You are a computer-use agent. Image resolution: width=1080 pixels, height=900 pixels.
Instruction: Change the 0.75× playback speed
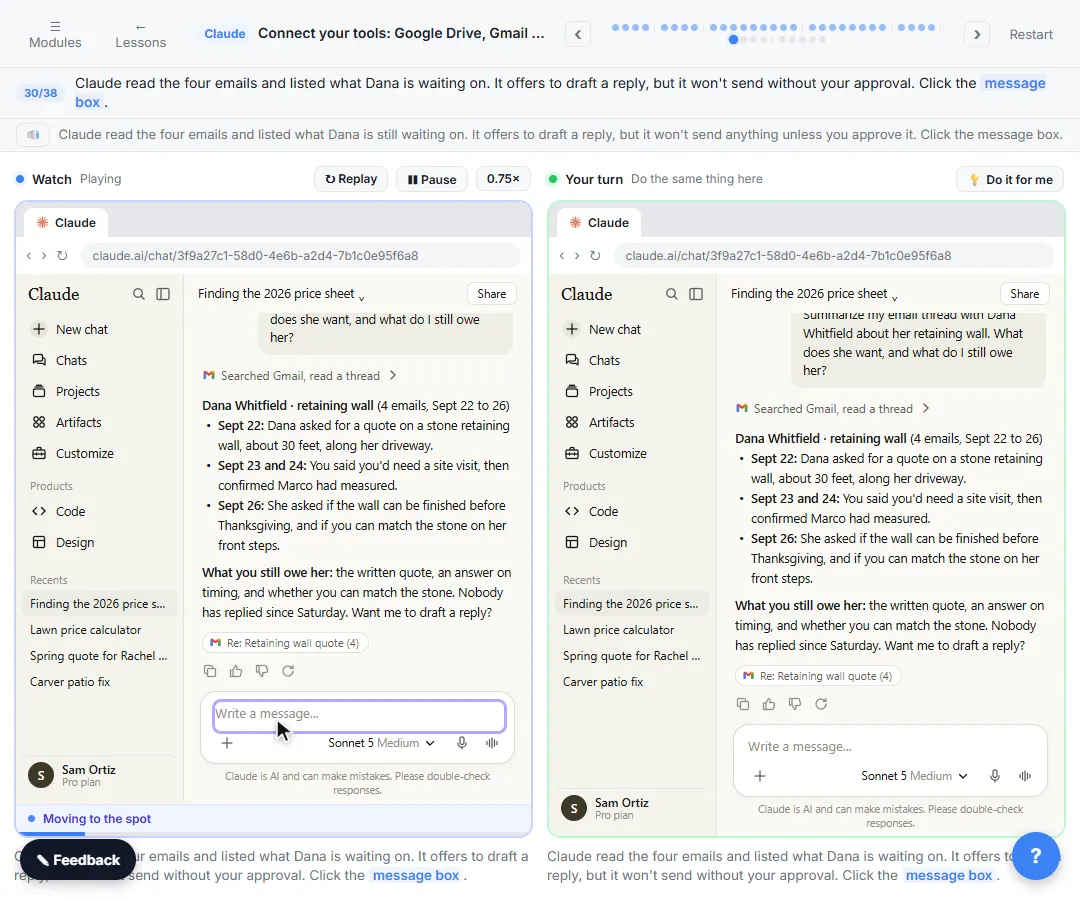[503, 179]
